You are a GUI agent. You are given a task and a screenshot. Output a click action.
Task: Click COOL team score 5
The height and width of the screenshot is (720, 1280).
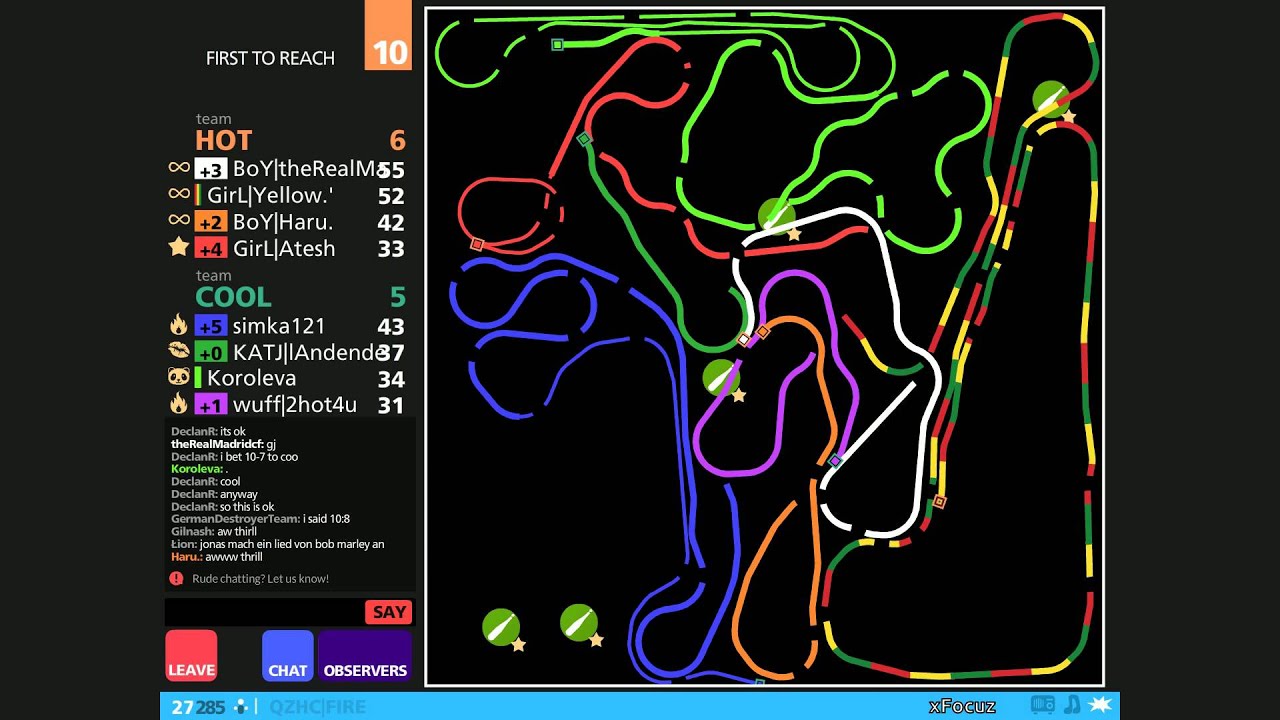(x=397, y=297)
